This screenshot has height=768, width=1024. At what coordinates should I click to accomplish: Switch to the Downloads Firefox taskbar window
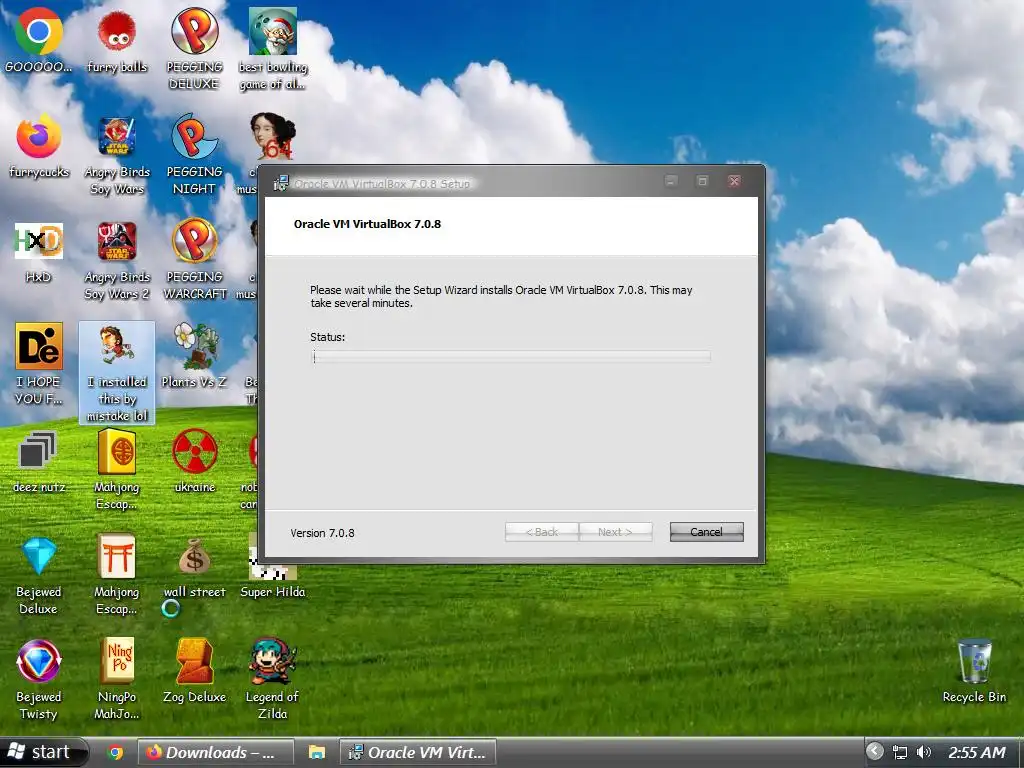pos(216,752)
